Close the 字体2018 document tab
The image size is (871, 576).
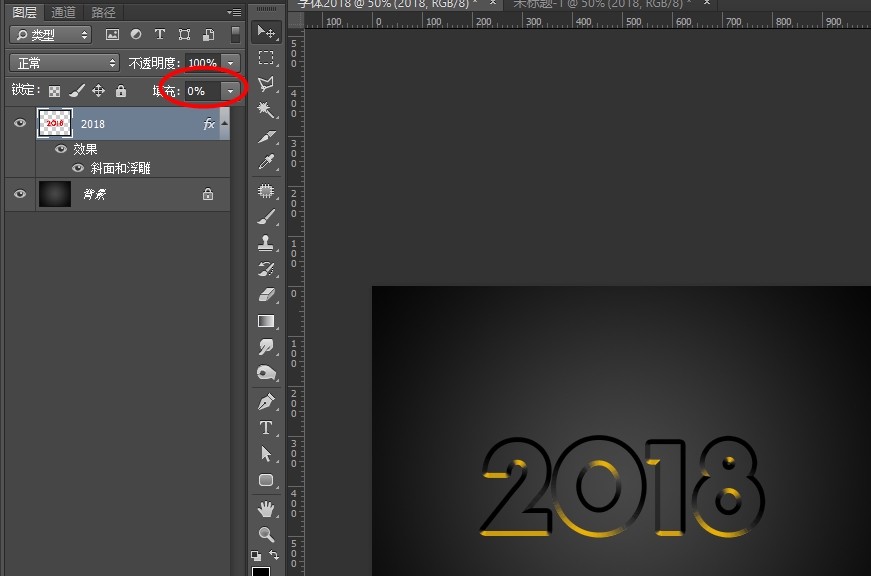pyautogui.click(x=493, y=3)
